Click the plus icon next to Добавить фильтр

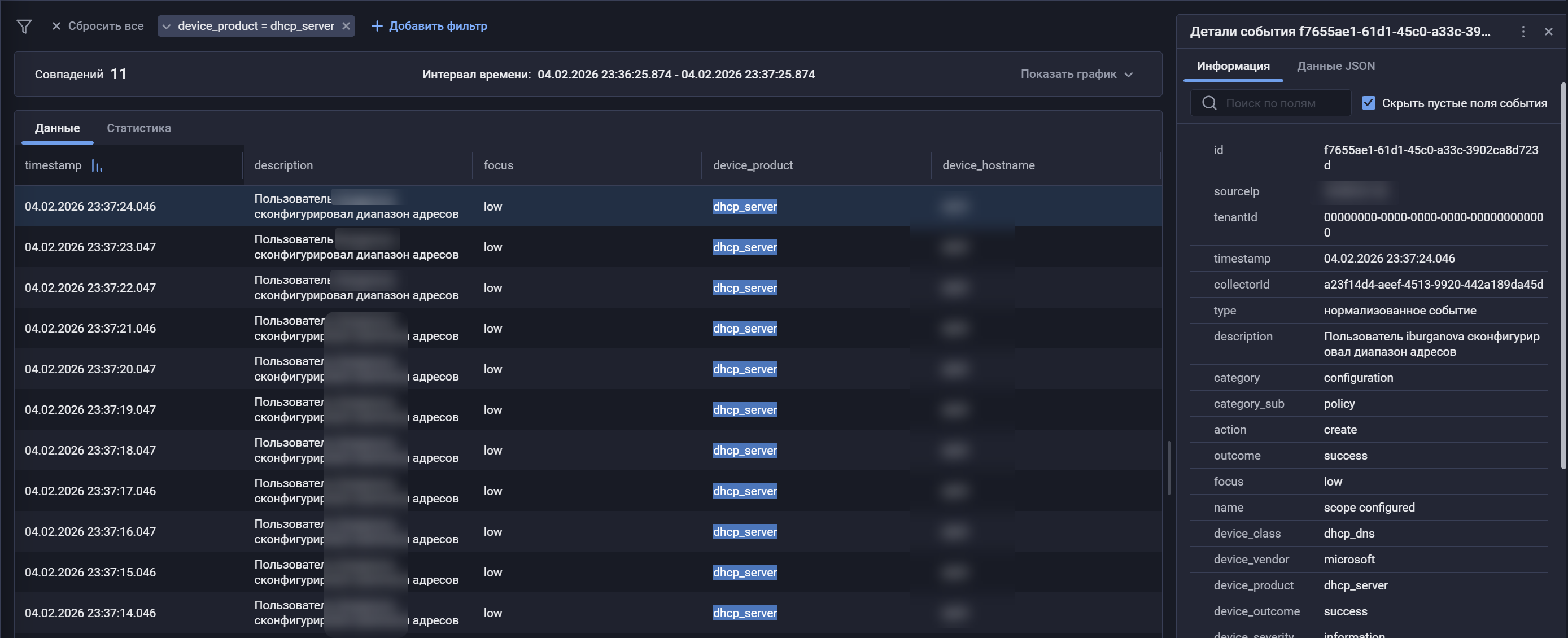click(x=376, y=26)
